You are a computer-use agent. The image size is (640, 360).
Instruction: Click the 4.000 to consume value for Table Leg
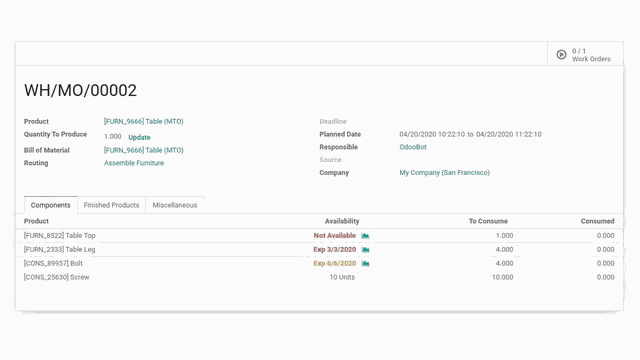click(504, 249)
